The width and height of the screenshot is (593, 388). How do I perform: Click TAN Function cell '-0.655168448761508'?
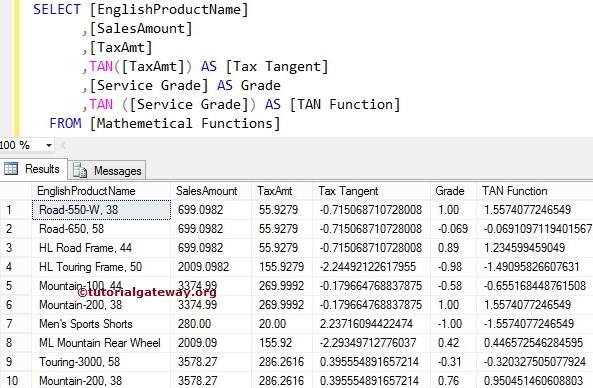click(x=535, y=286)
